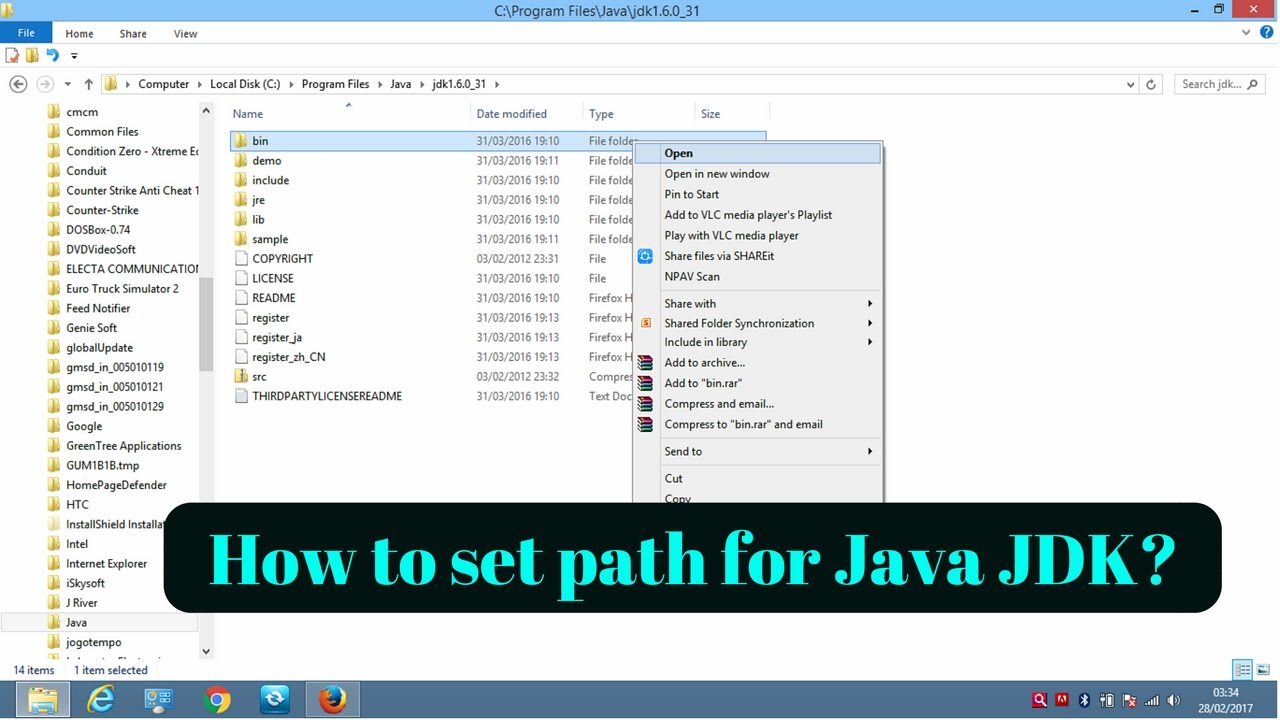Click the Undo quick access icon

pos(52,56)
